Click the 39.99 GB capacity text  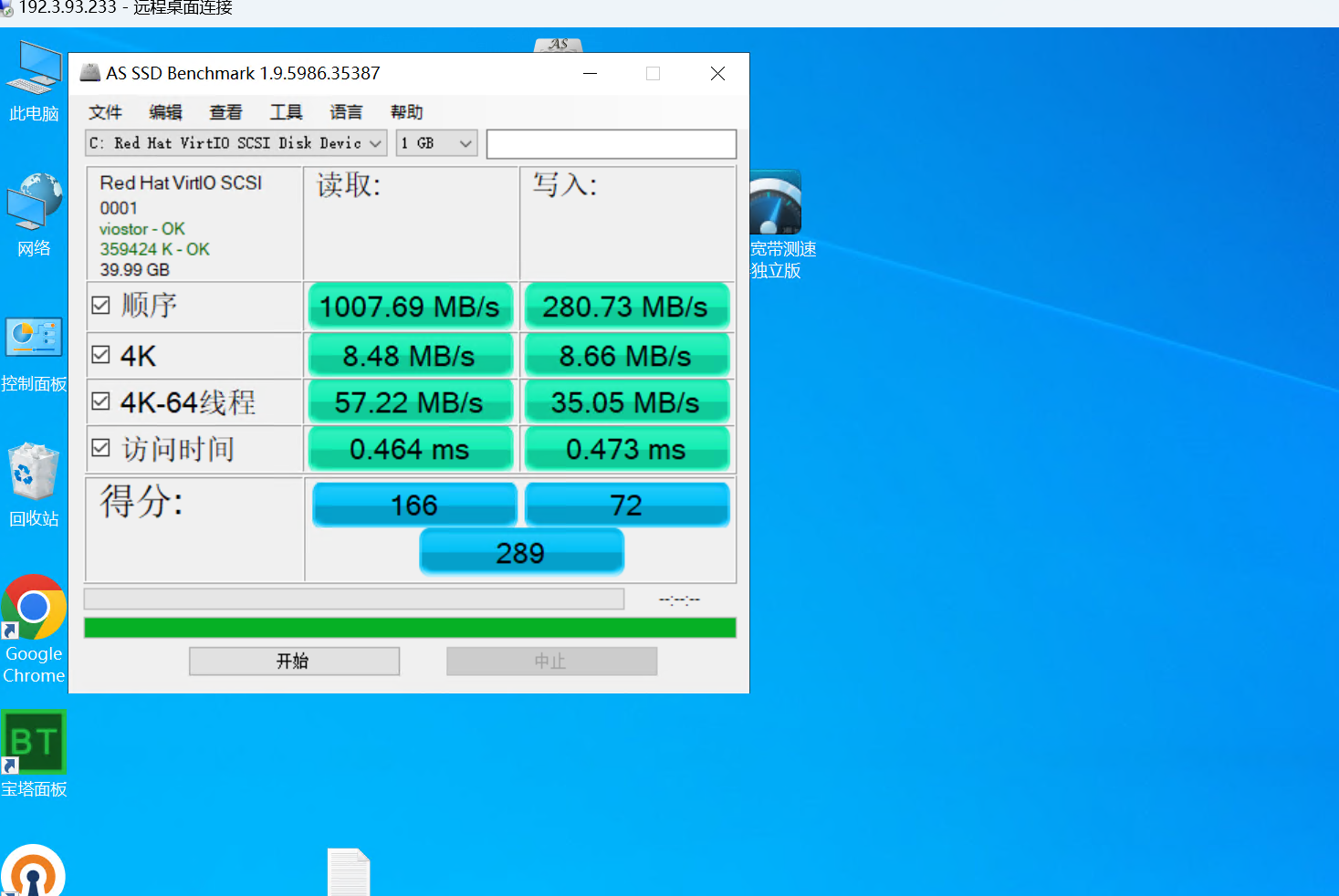tap(135, 270)
